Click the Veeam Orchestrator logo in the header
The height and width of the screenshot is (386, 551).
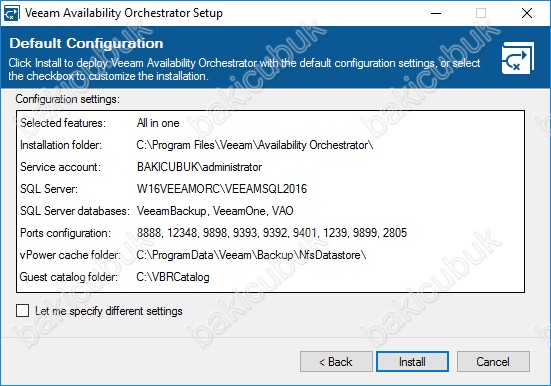pyautogui.click(x=518, y=58)
